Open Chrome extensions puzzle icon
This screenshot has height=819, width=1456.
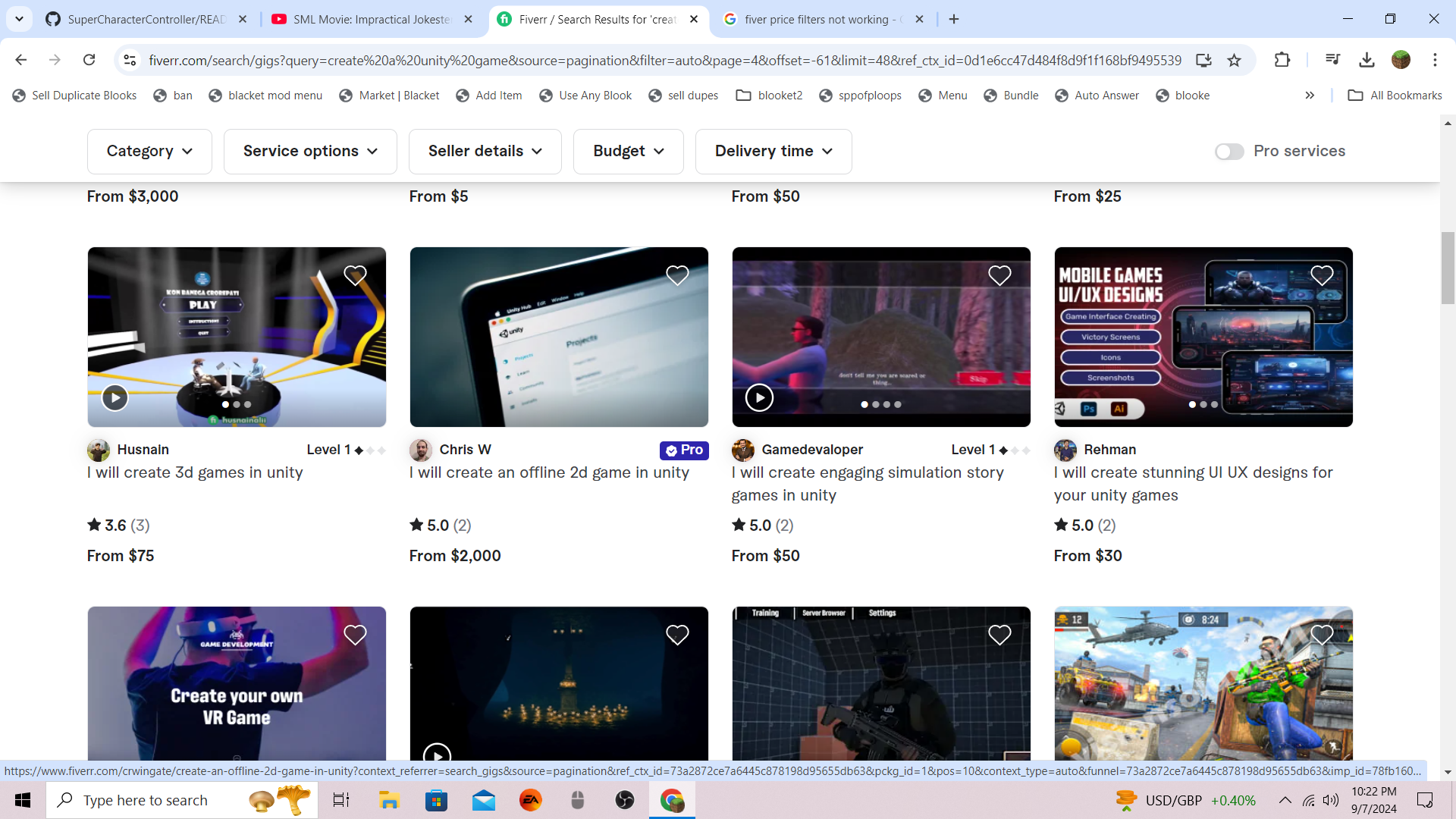click(x=1282, y=60)
